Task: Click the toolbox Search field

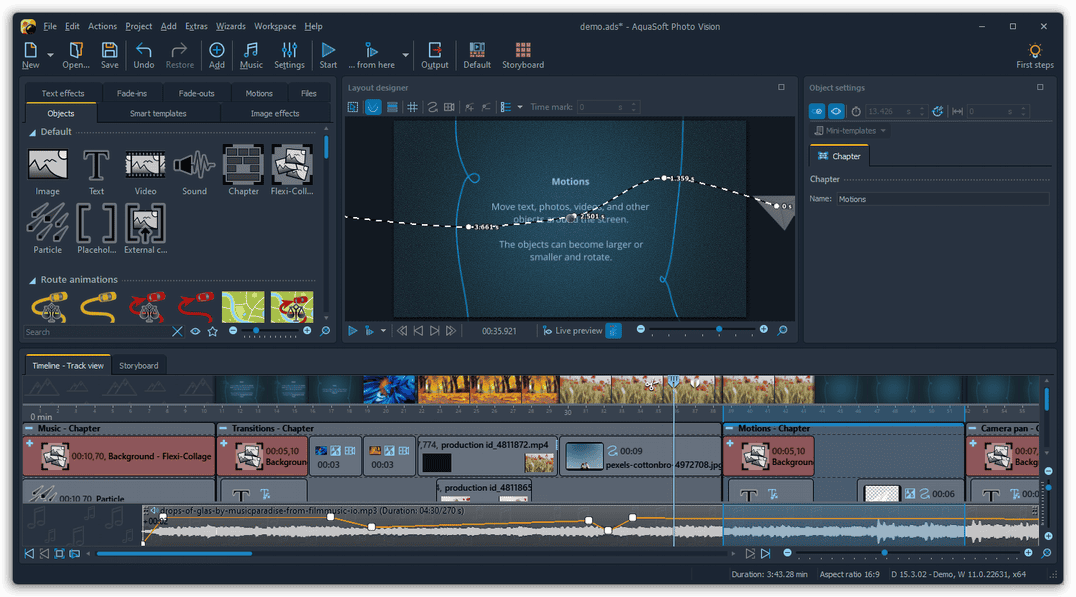Action: point(96,332)
